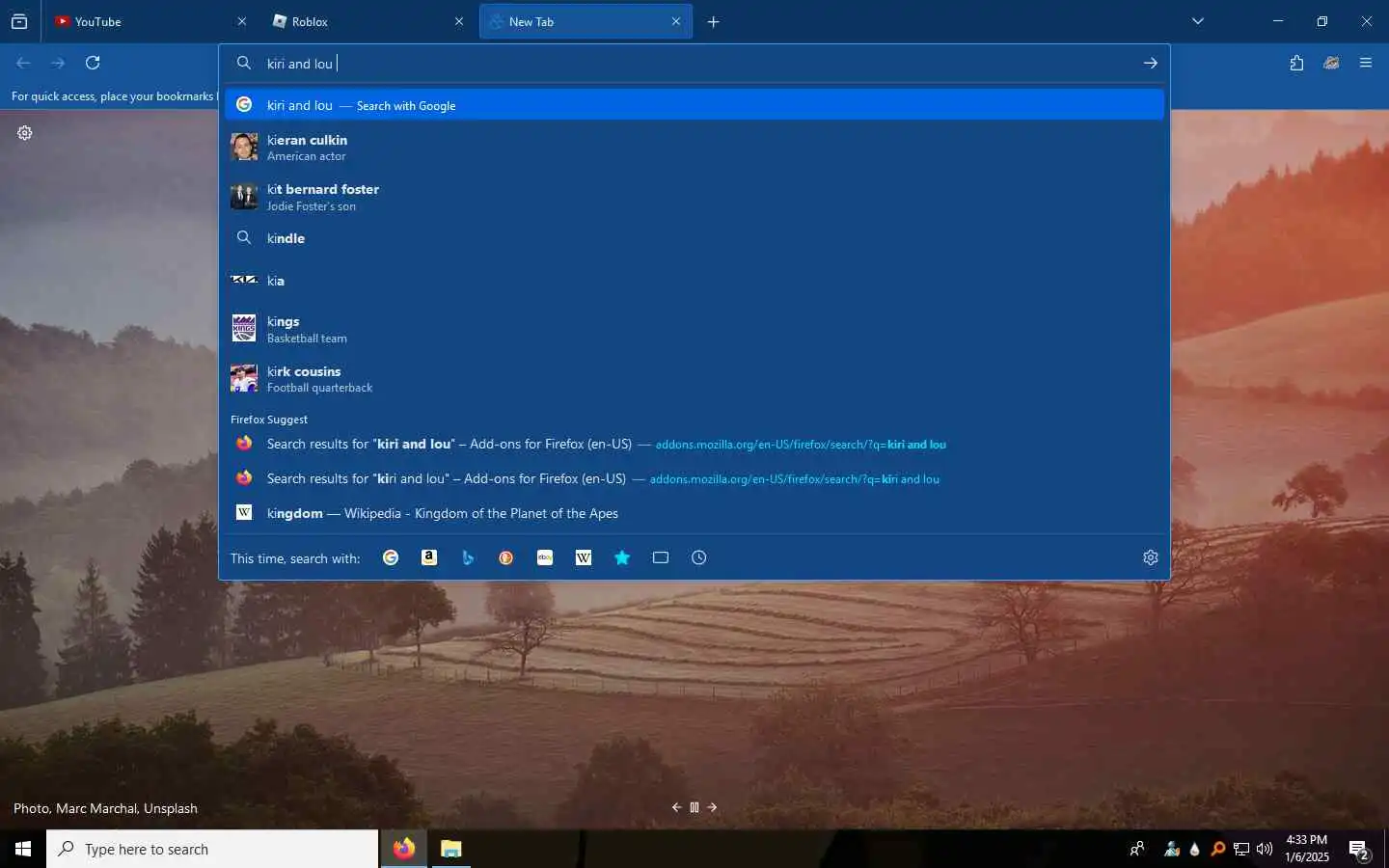The width and height of the screenshot is (1389, 868).
Task: Switch to the Roblox tab
Action: coord(368,21)
